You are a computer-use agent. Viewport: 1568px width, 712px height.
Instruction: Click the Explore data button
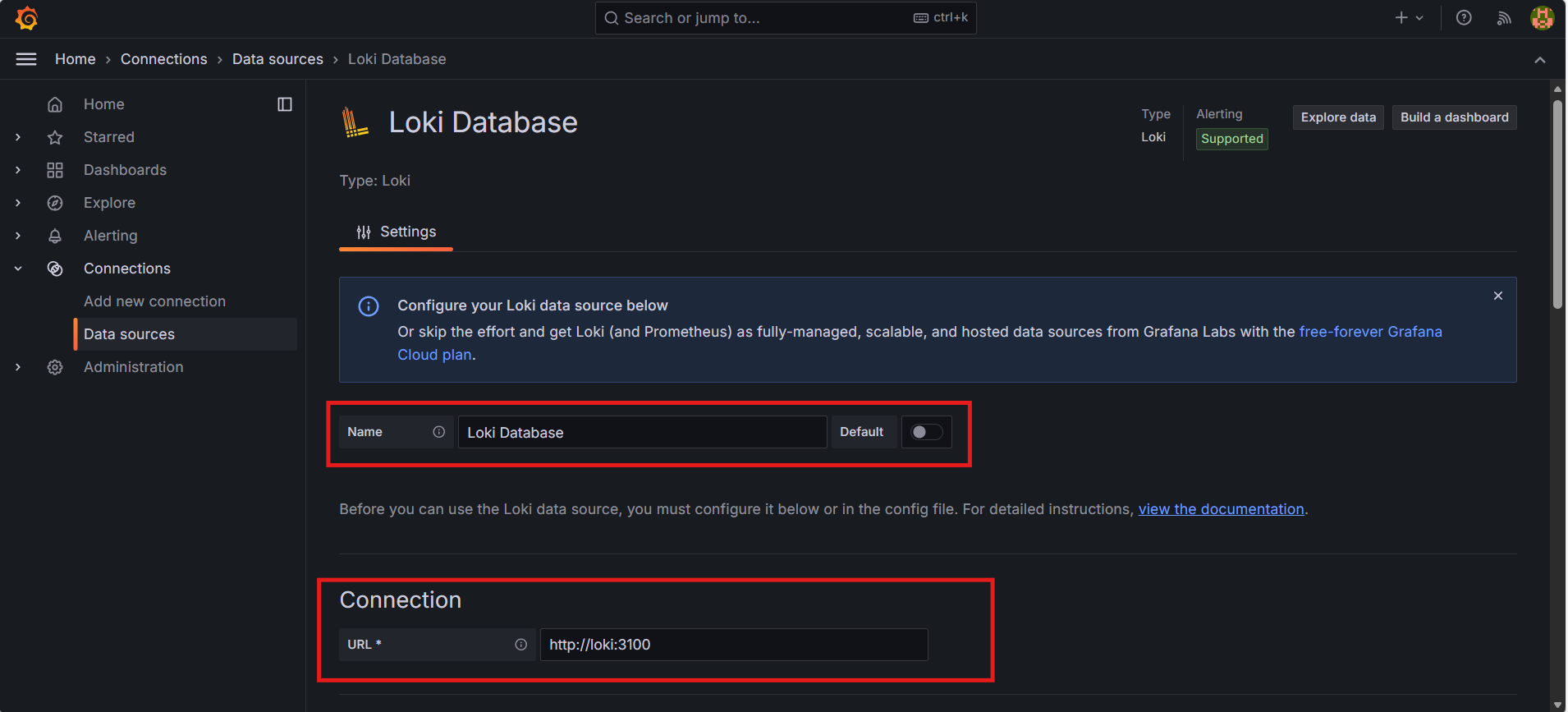tap(1337, 117)
